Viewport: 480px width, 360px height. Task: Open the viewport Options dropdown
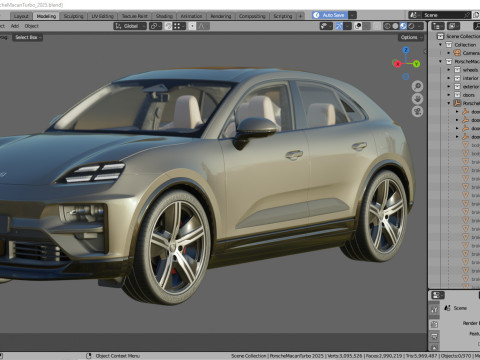[411, 37]
